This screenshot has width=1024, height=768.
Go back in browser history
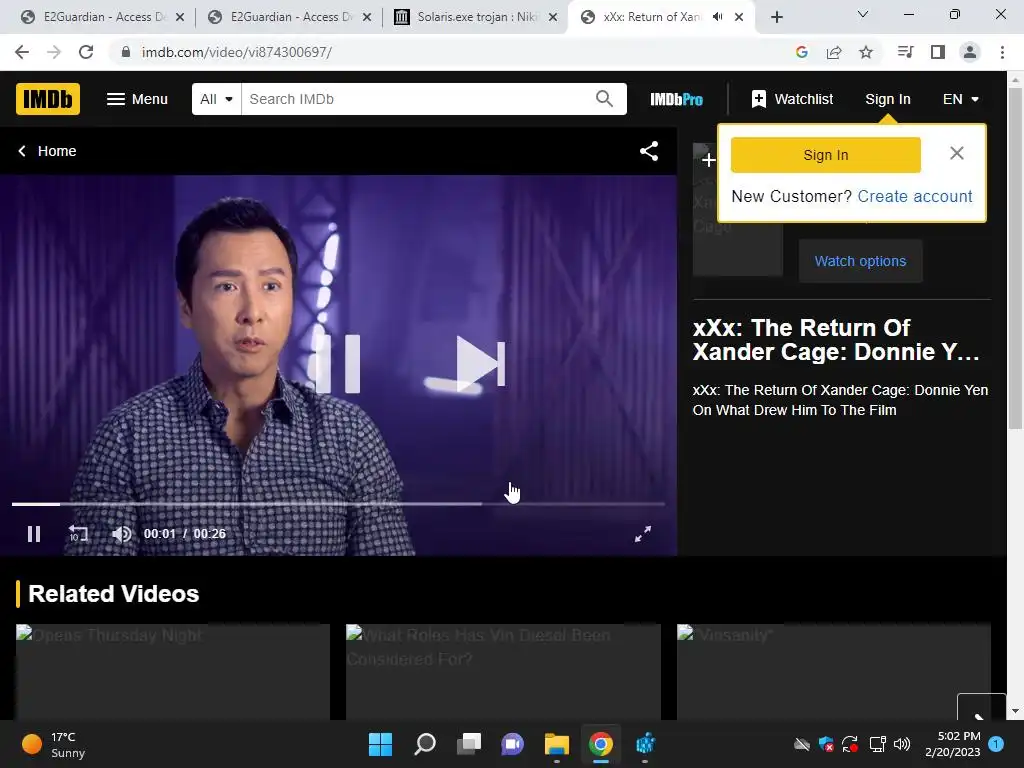[22, 52]
